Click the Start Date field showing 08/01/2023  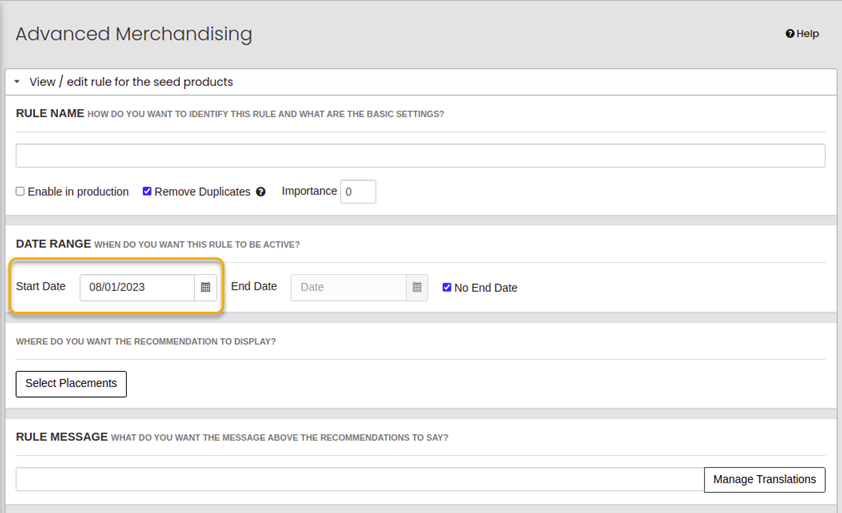point(137,287)
